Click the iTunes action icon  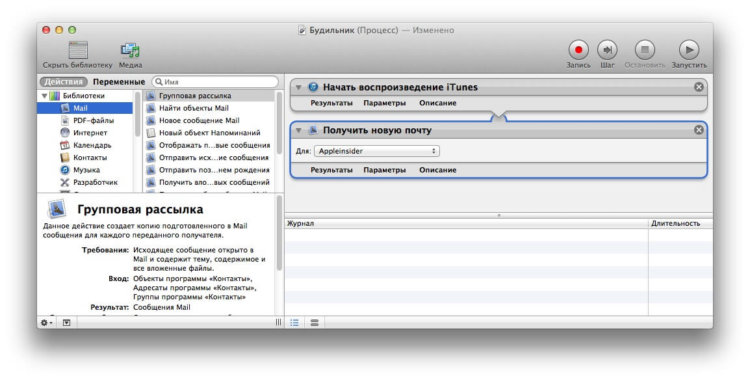point(313,87)
